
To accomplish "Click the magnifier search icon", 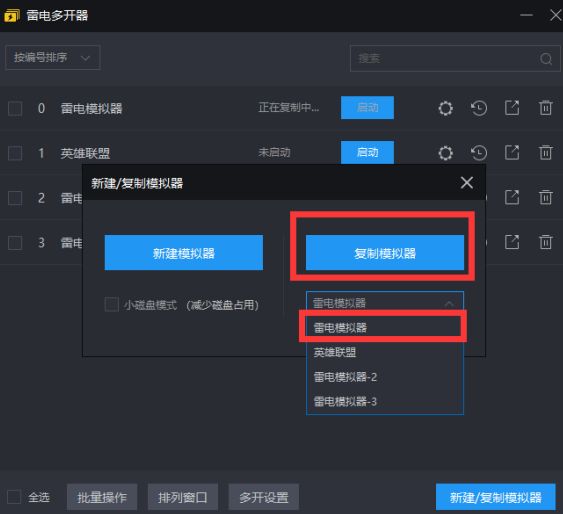I will pos(546,59).
